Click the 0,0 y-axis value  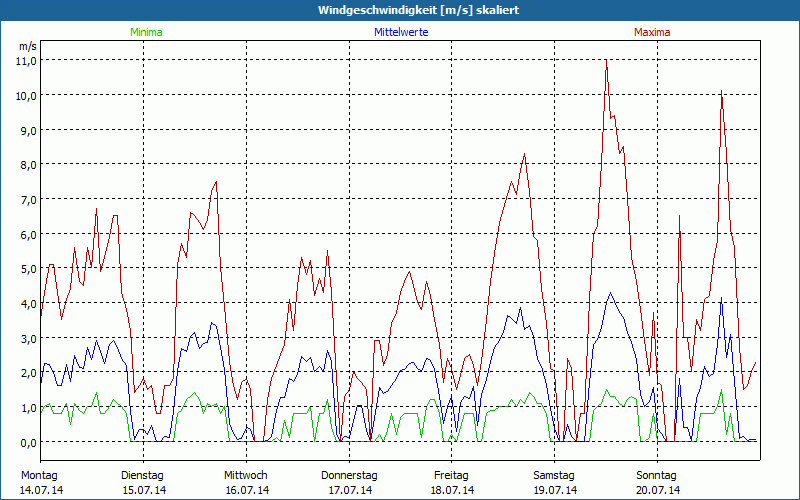click(28, 442)
